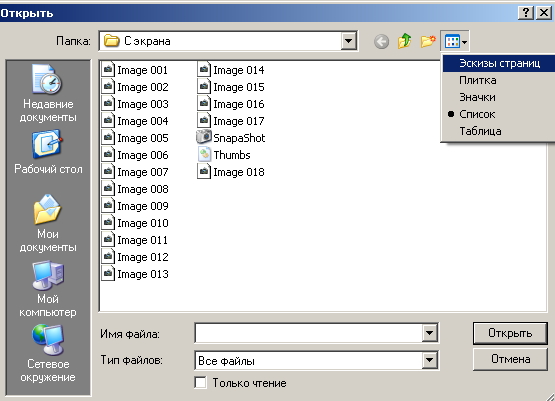Choose Эскизы страниц view menu item
The height and width of the screenshot is (401, 555).
(498, 63)
